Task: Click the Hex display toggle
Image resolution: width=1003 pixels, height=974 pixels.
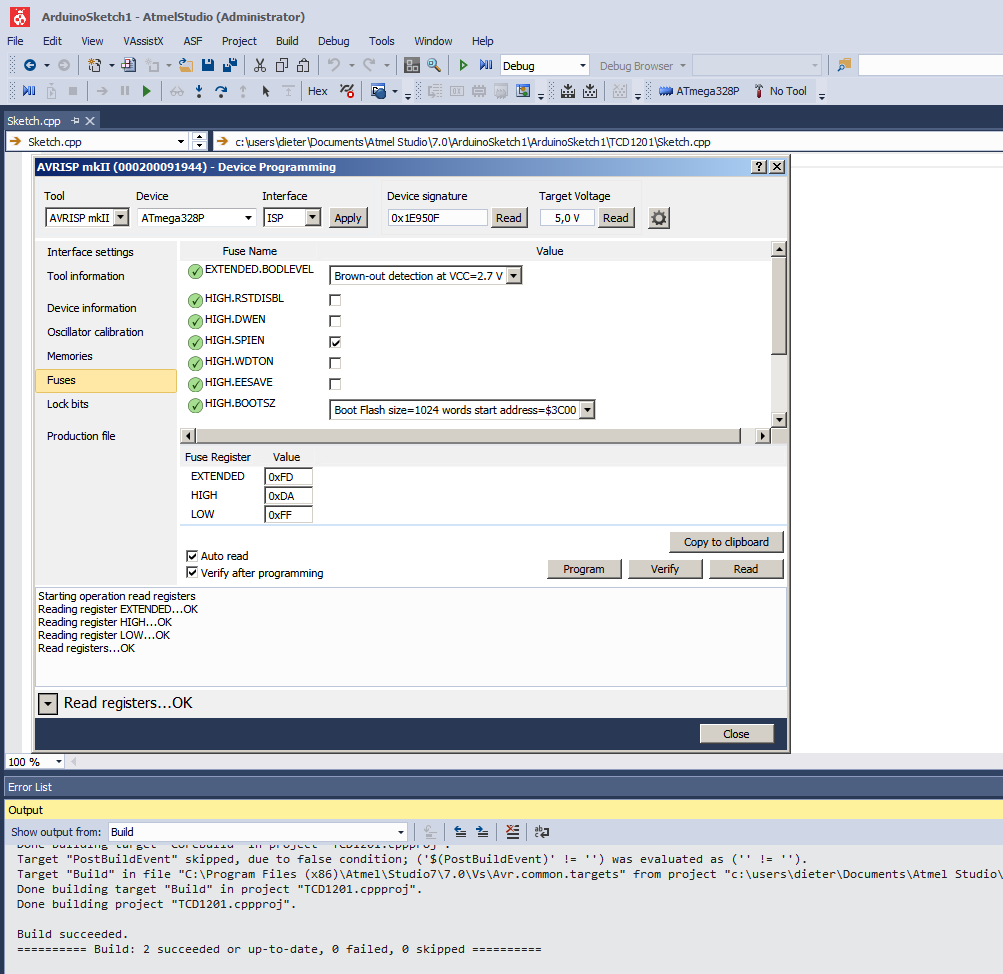Action: (317, 91)
